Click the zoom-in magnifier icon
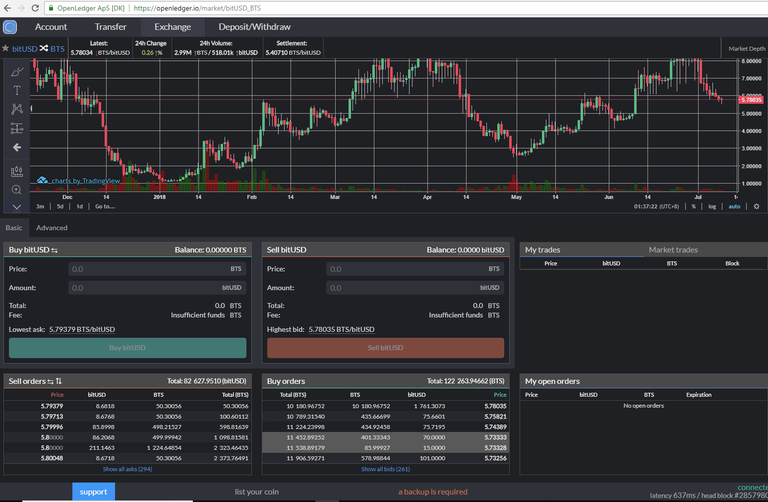Screen dimensions: 768x502 coord(17,189)
